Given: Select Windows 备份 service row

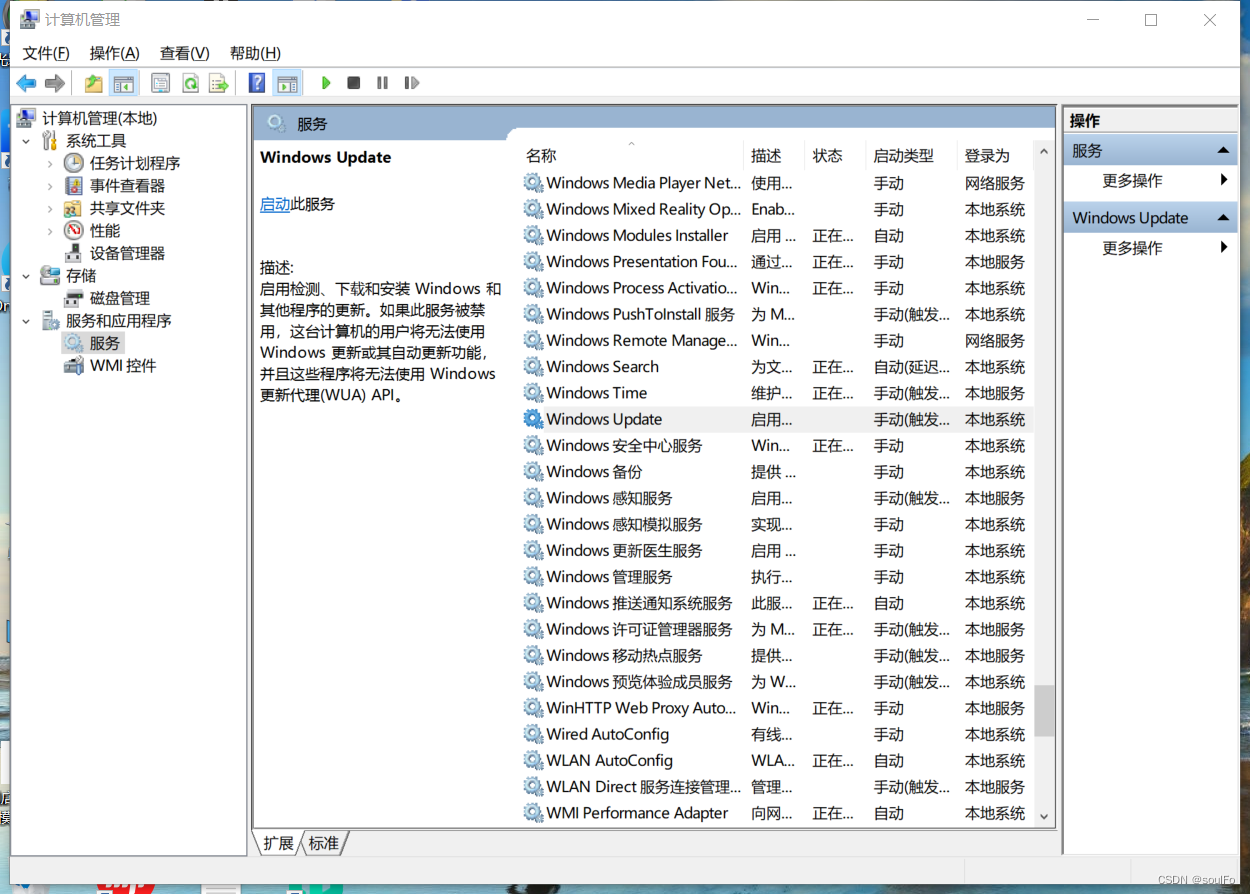Looking at the screenshot, I should point(776,472).
